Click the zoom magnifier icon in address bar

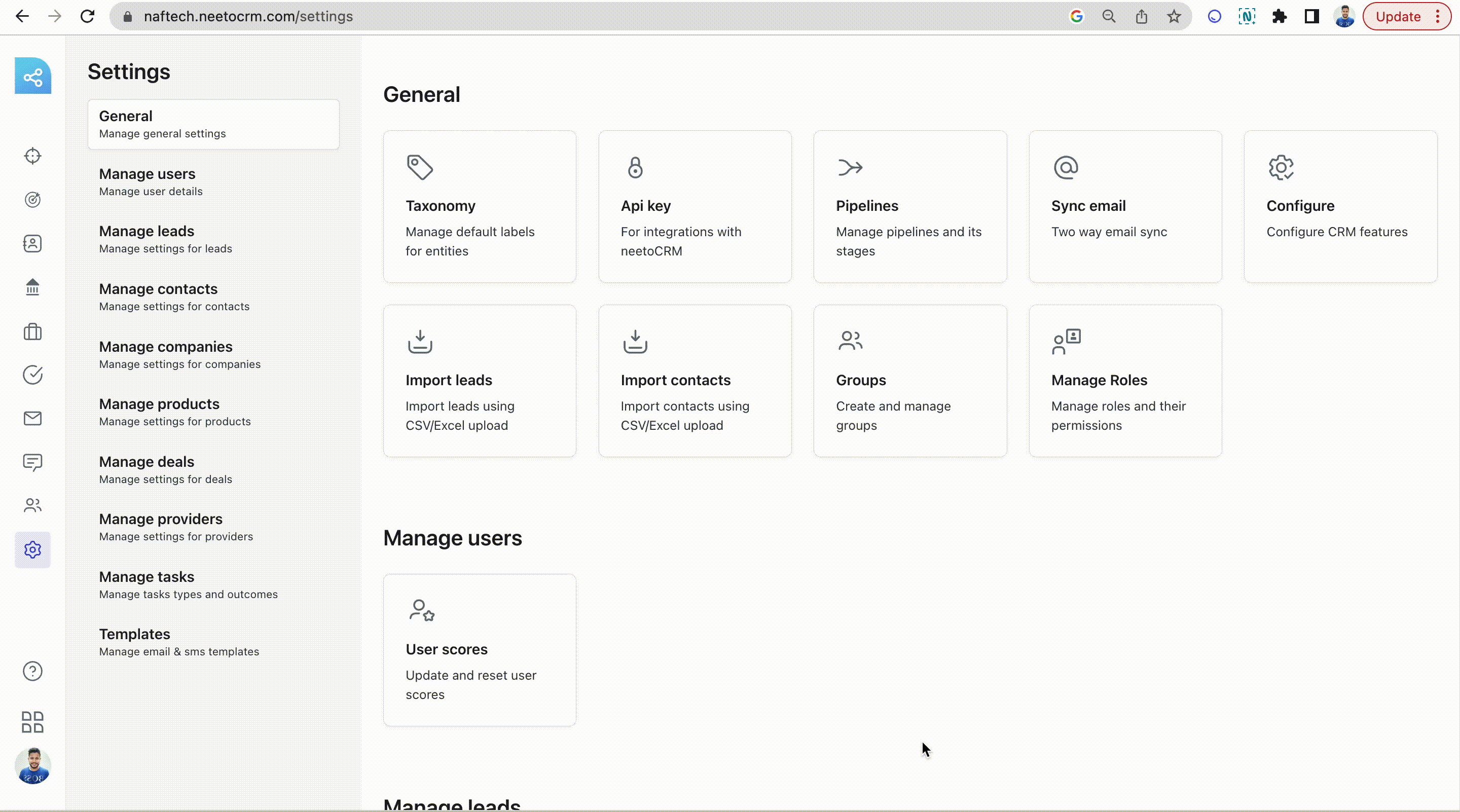(x=1109, y=16)
